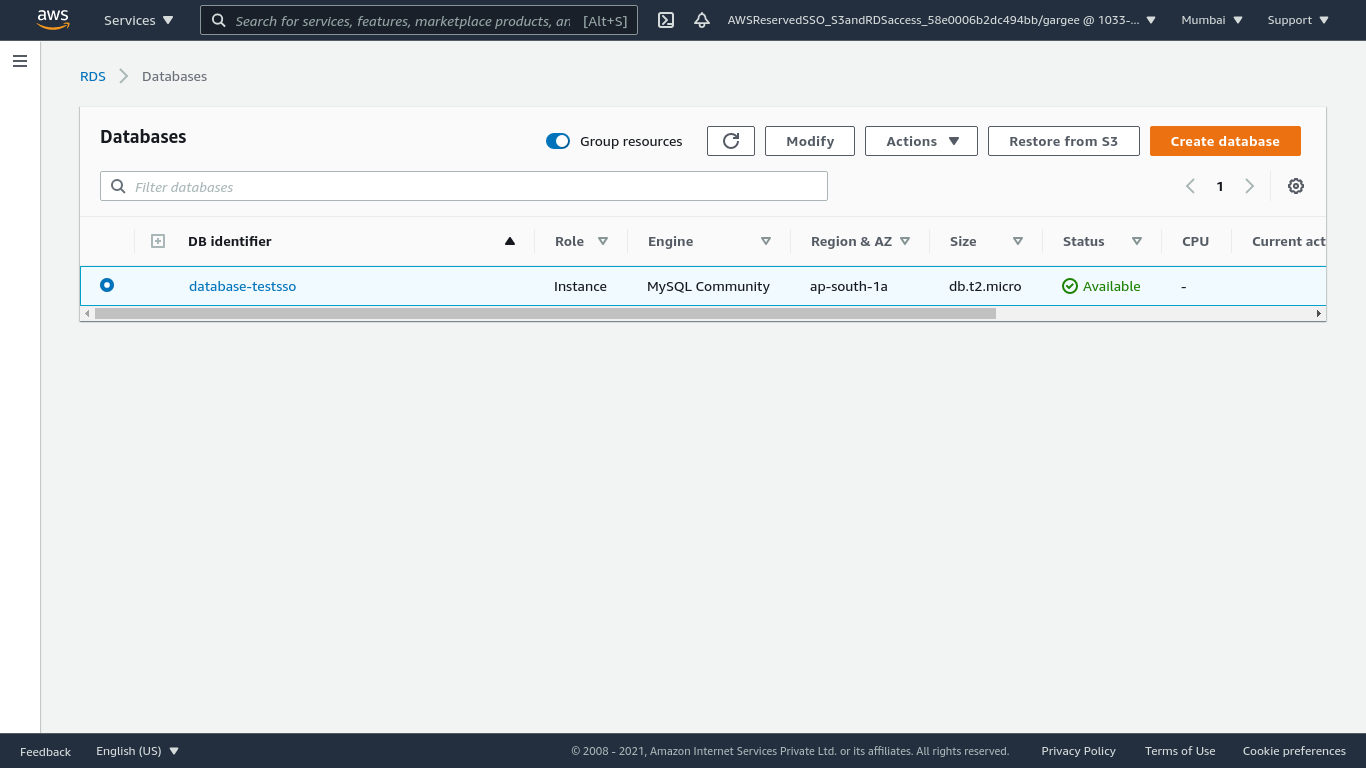Open the Support dropdown menu

[x=1298, y=20]
